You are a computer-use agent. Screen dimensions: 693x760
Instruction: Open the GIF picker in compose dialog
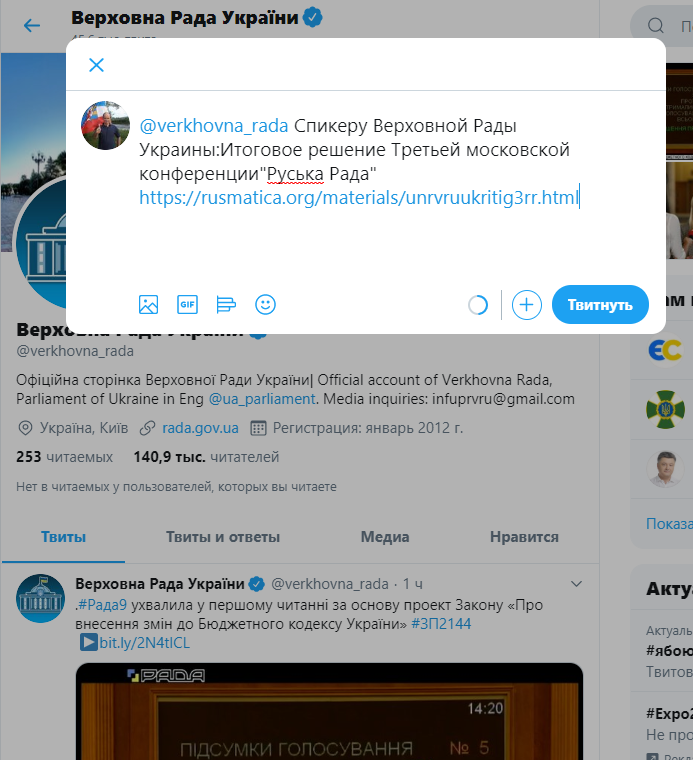click(188, 305)
